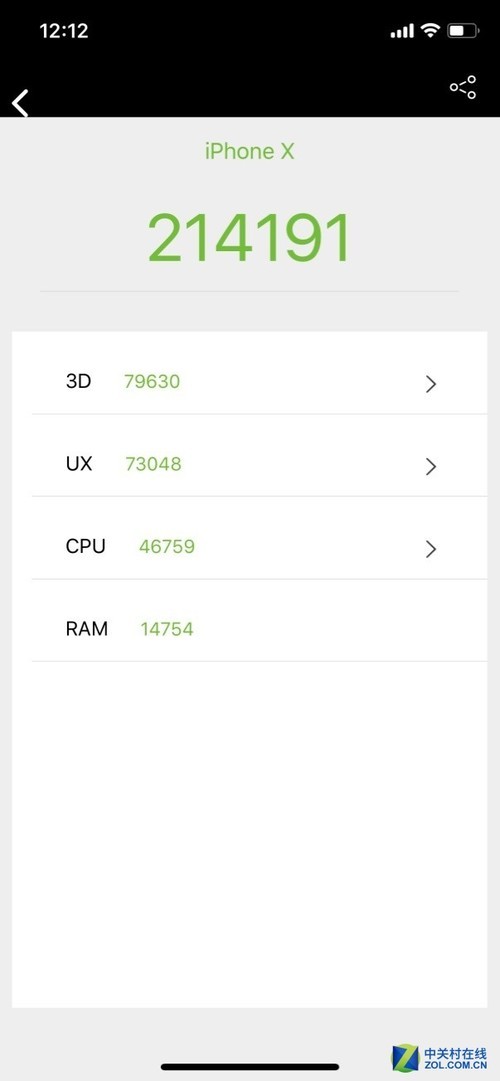Screen dimensions: 500x1081
Task: Click the ZOL watermark logo
Action: (x=439, y=1057)
